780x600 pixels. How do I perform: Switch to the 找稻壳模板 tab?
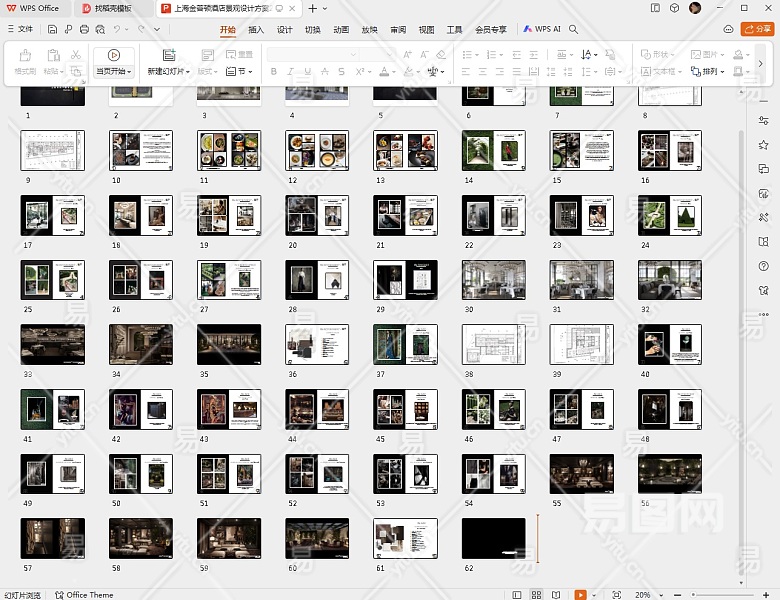point(115,8)
